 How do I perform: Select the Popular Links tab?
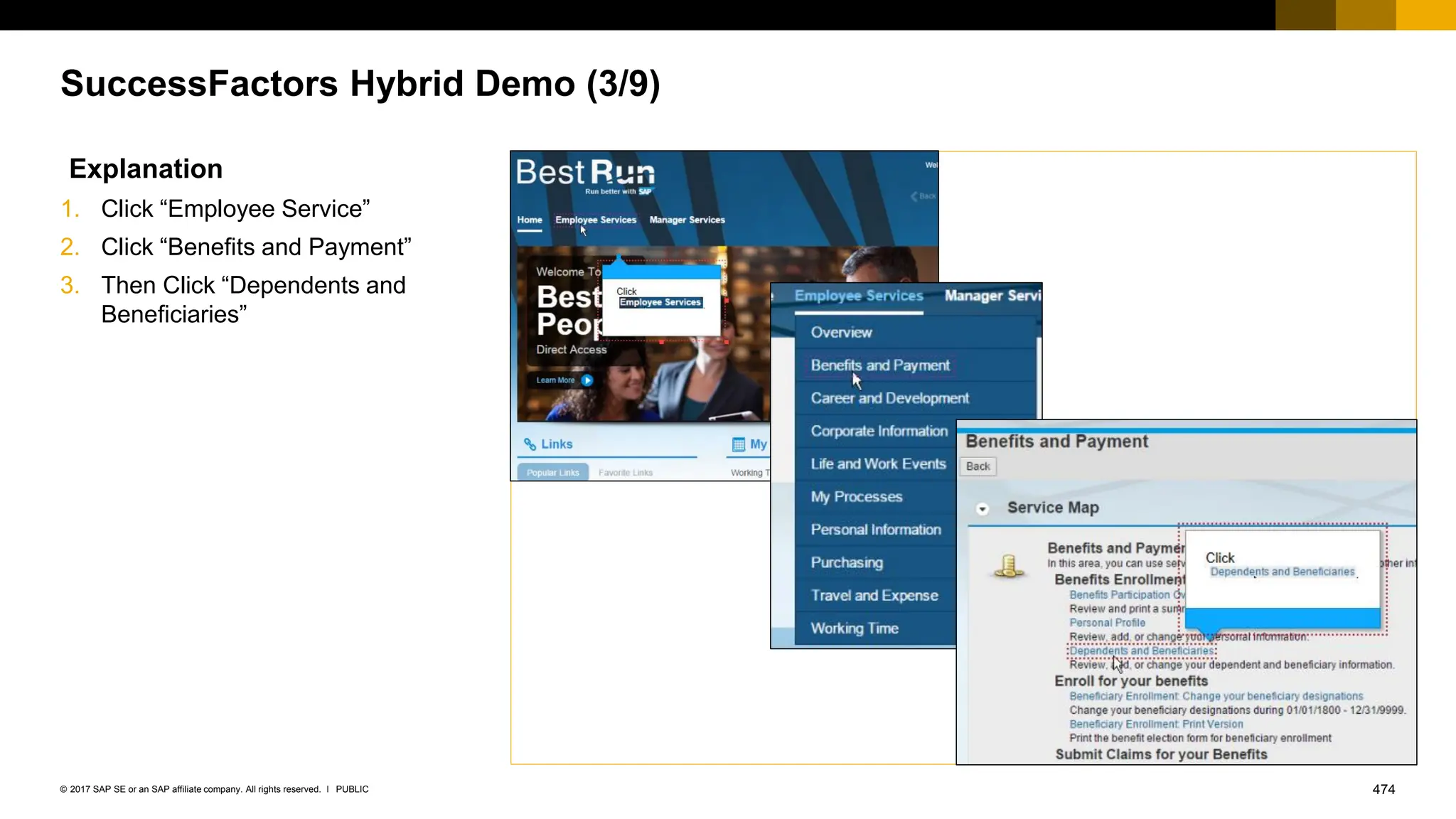point(553,472)
